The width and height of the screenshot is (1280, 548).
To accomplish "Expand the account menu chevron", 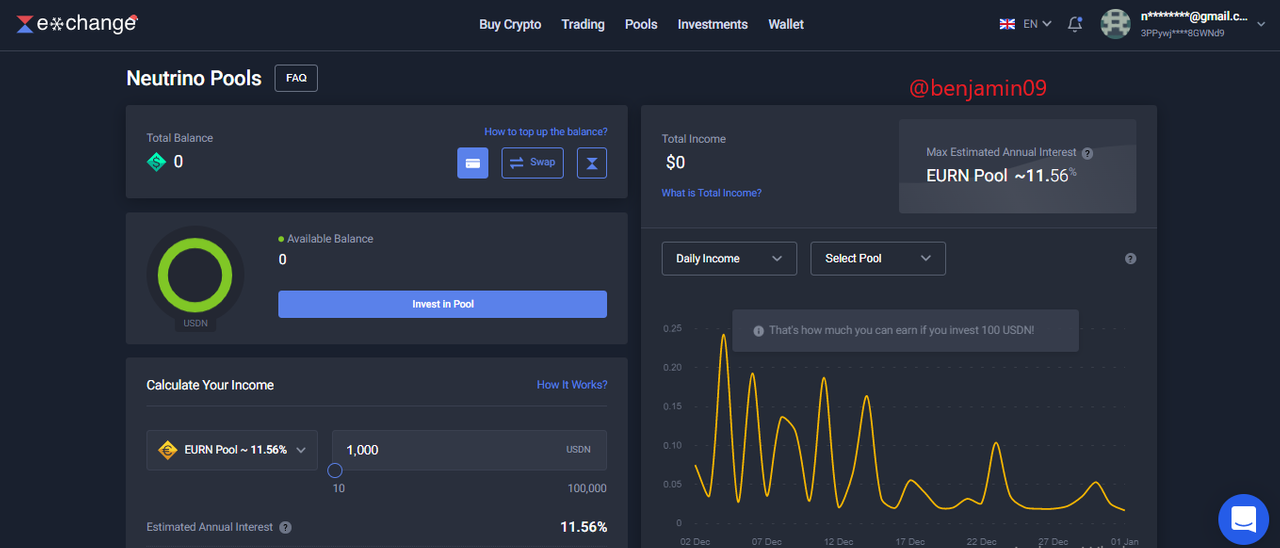I will (1260, 24).
